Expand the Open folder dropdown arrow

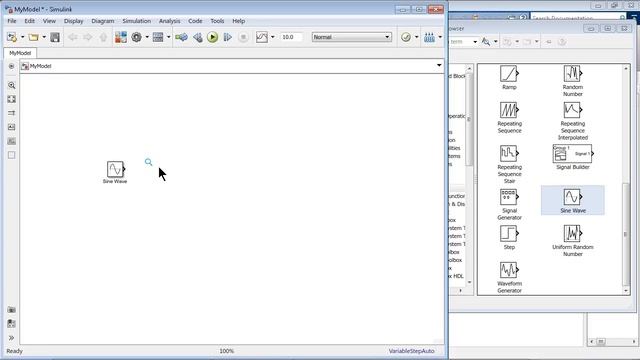pyautogui.click(x=44, y=37)
